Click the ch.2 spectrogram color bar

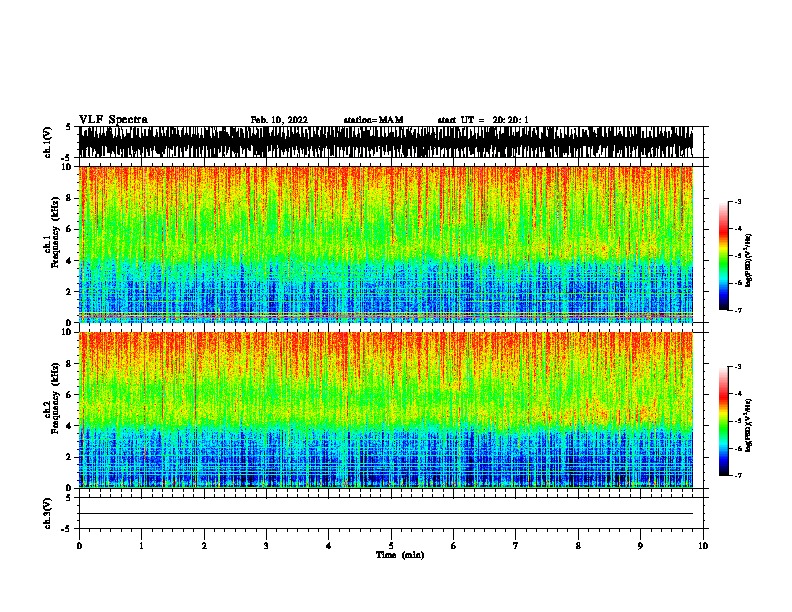tap(724, 421)
